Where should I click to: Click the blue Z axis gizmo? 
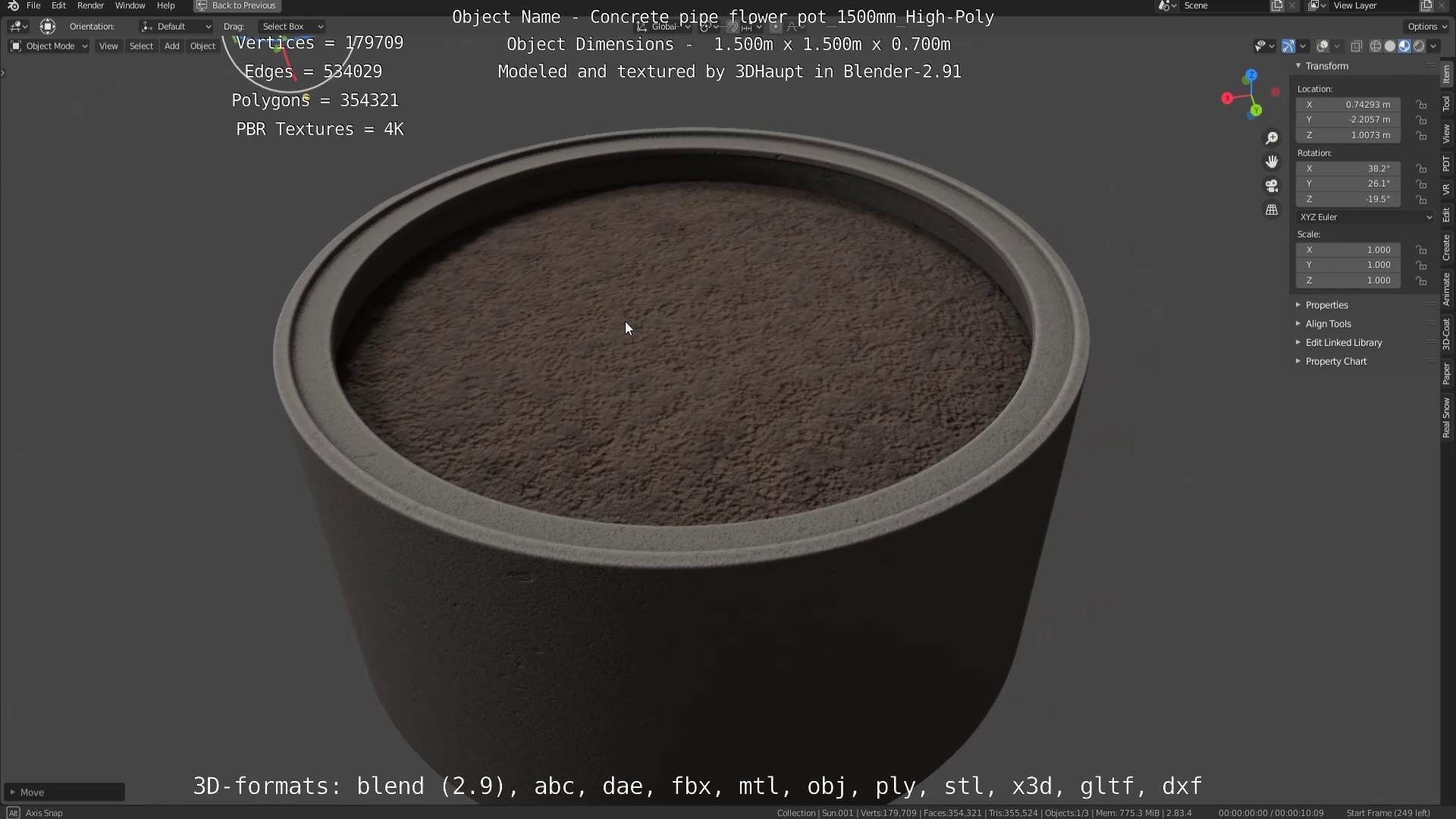click(1251, 75)
